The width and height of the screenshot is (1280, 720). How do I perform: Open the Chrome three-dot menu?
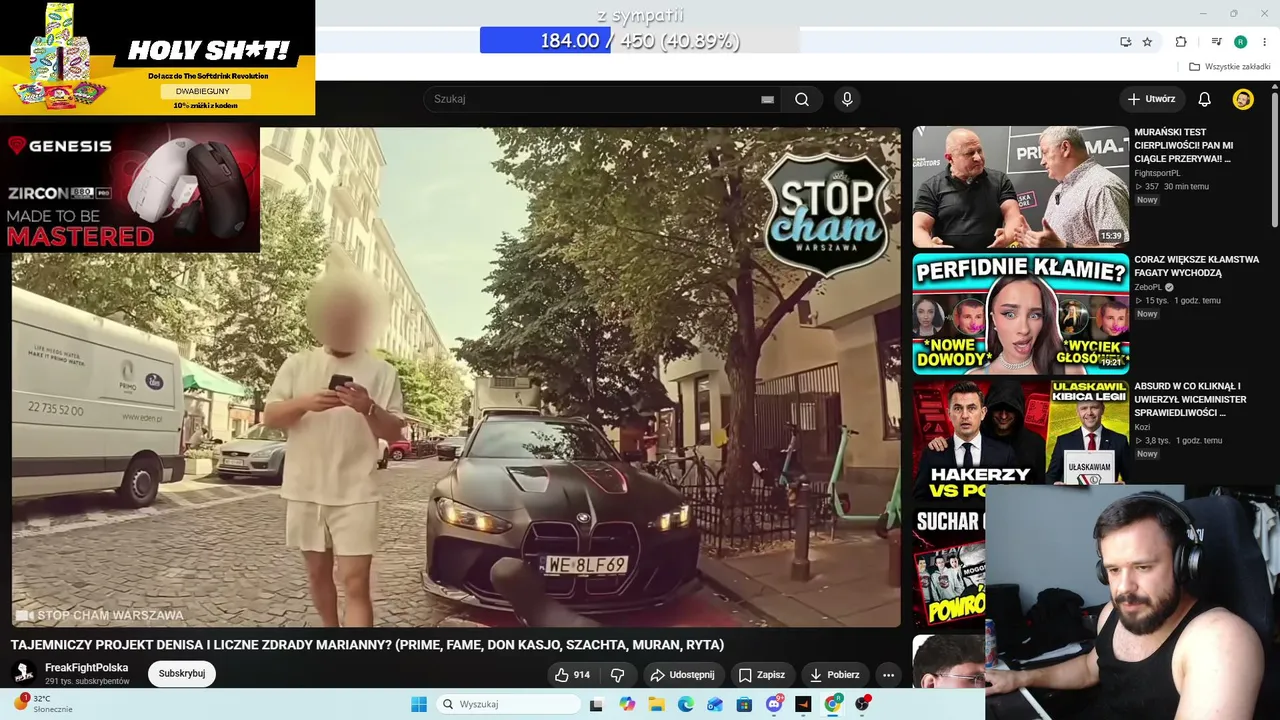point(1263,41)
